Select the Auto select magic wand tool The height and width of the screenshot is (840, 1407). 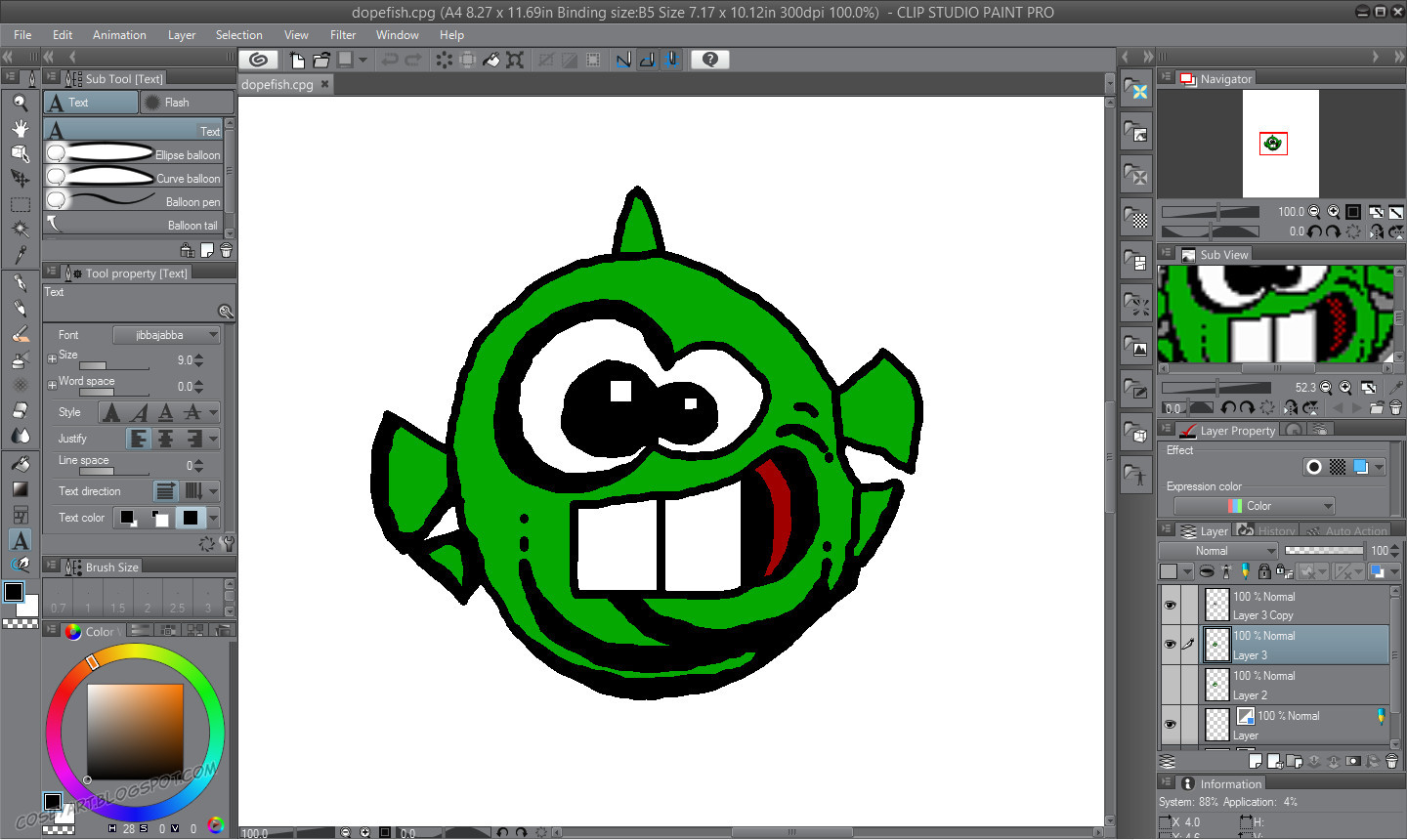point(20,230)
